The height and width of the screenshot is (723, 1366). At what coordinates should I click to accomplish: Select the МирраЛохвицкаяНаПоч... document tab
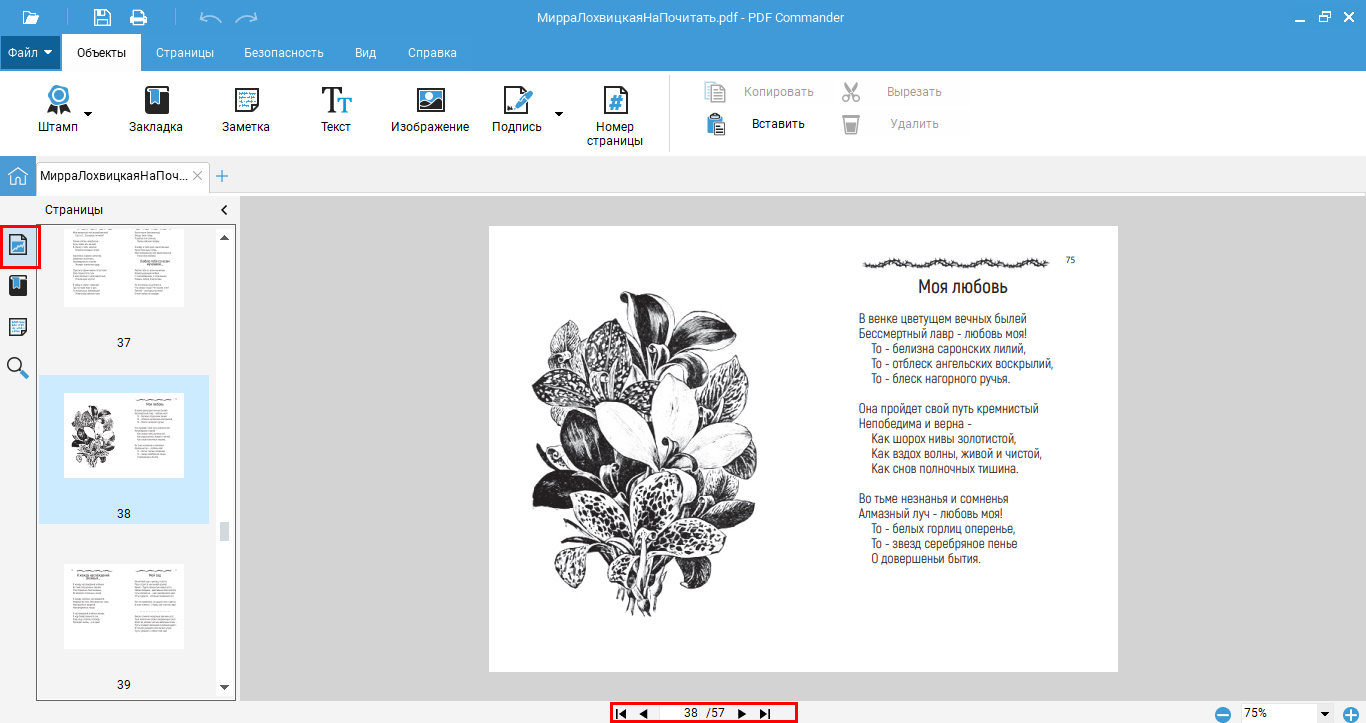[x=114, y=176]
